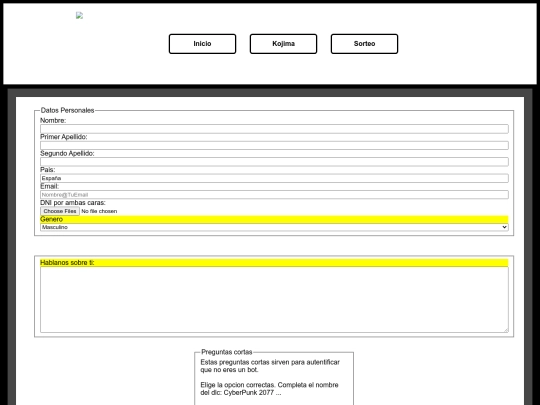
Task: Click the 'Genero' highlighted label
Action: (51, 219)
